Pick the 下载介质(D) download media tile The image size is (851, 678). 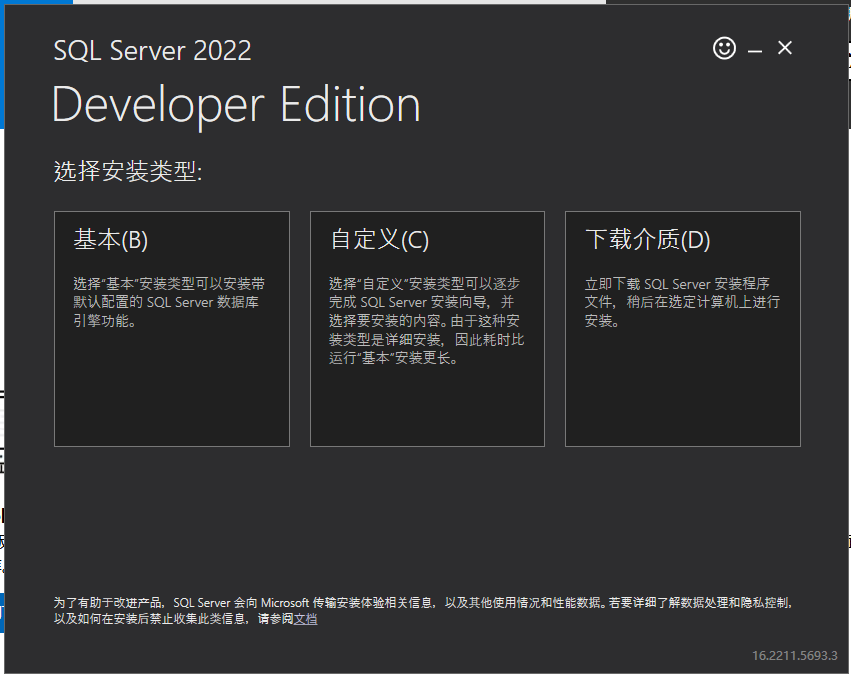point(682,328)
